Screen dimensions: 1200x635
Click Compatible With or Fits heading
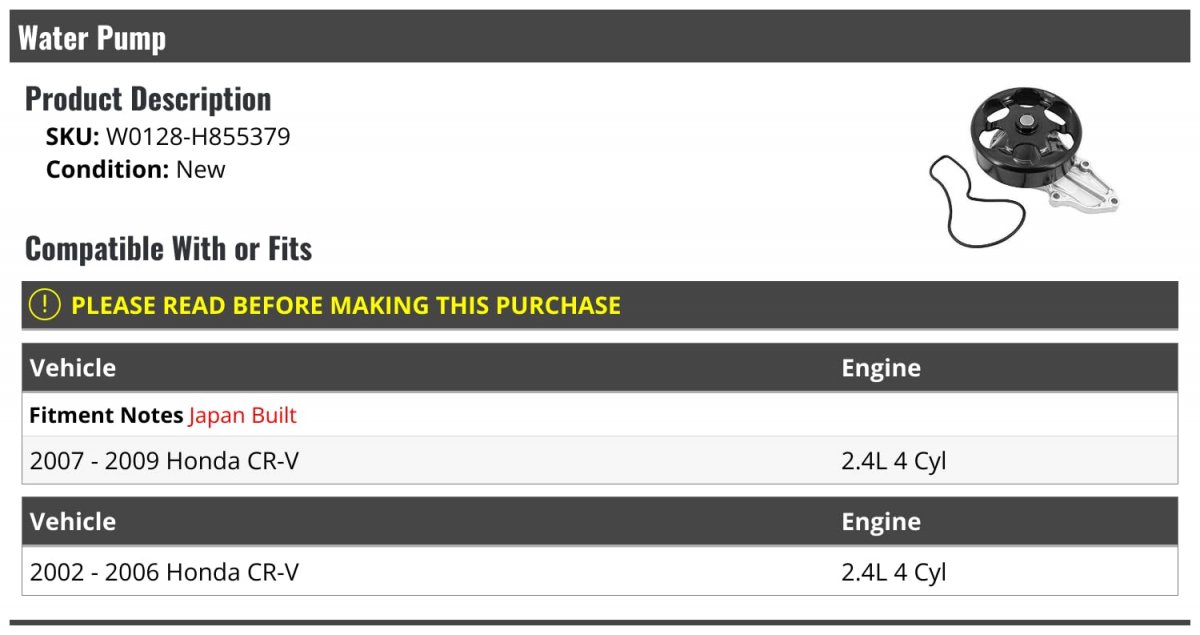[x=168, y=249]
